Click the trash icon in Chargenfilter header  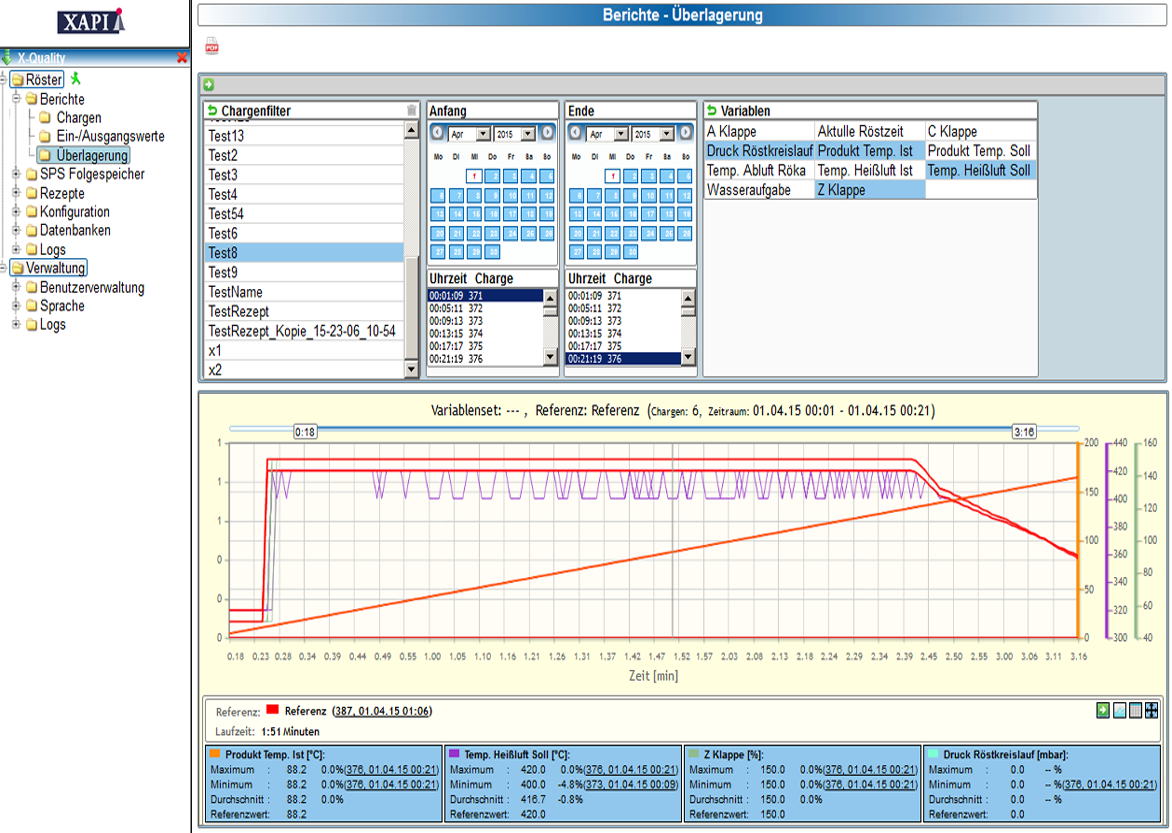coord(411,111)
